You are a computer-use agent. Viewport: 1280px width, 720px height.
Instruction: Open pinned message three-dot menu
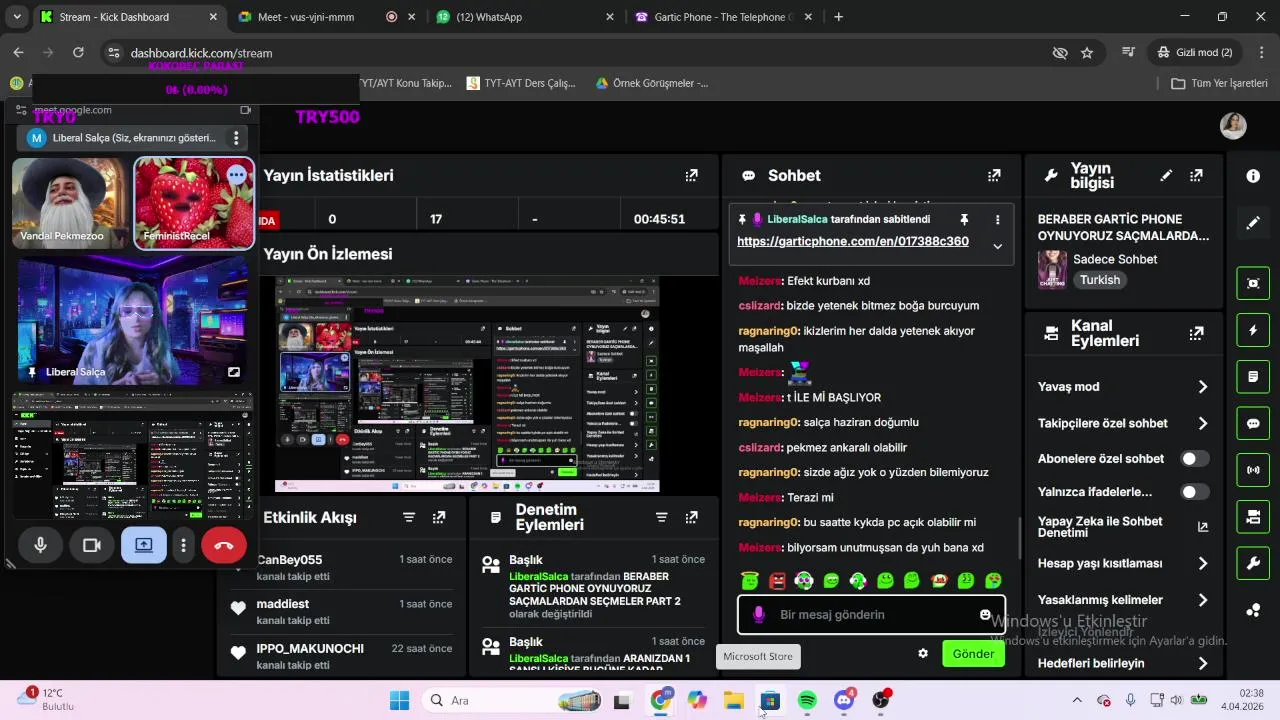point(997,219)
